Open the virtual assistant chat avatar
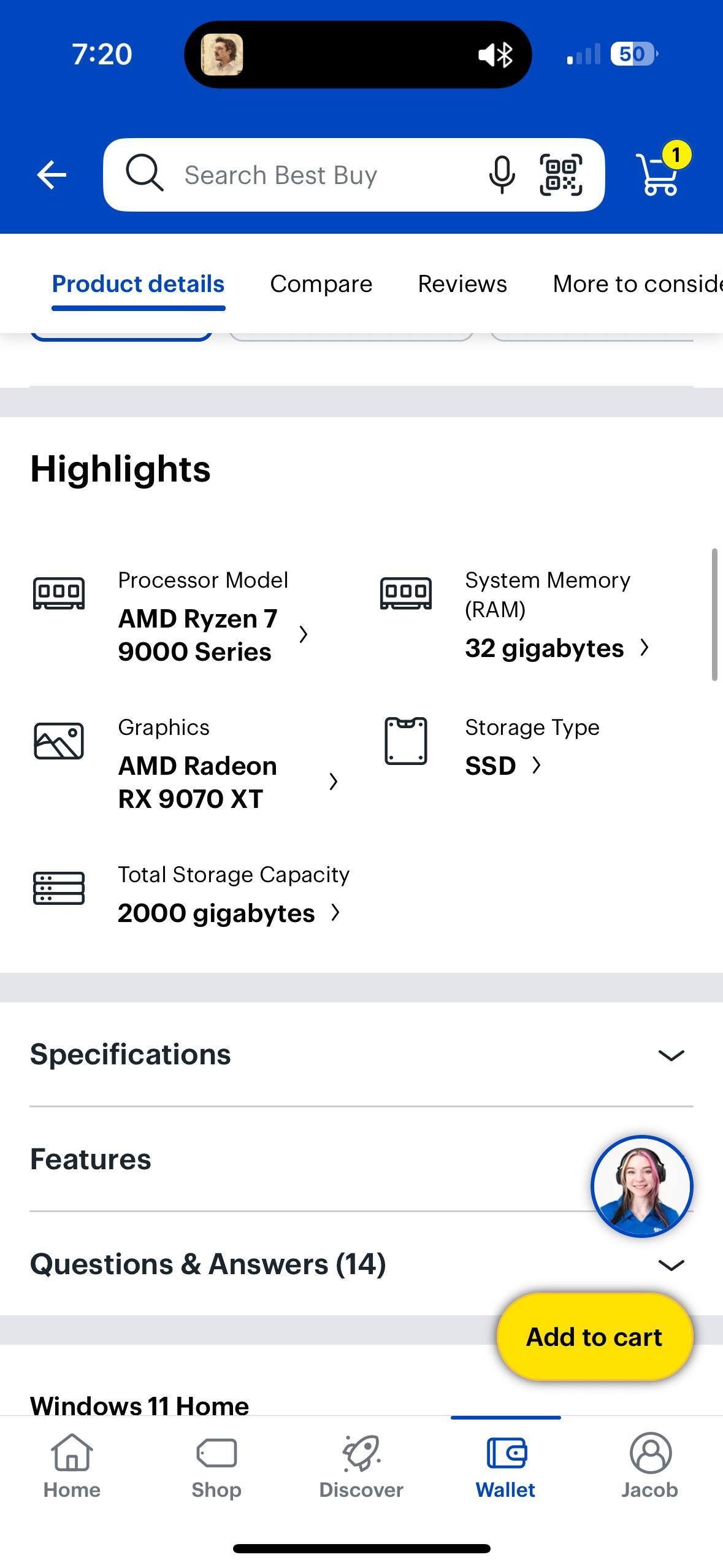The image size is (723, 1568). [x=641, y=1186]
